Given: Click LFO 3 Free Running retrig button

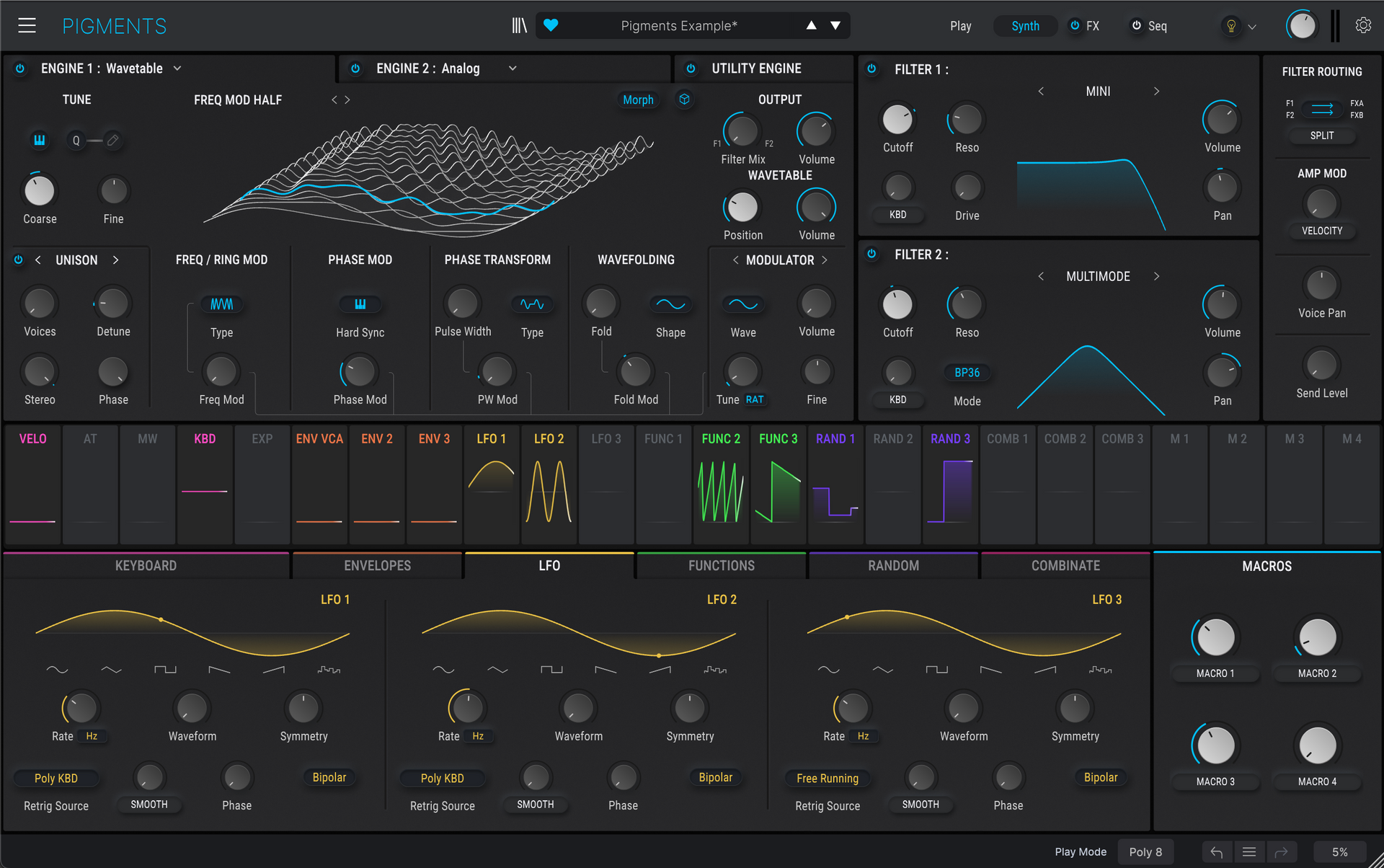Looking at the screenshot, I should pos(827,778).
